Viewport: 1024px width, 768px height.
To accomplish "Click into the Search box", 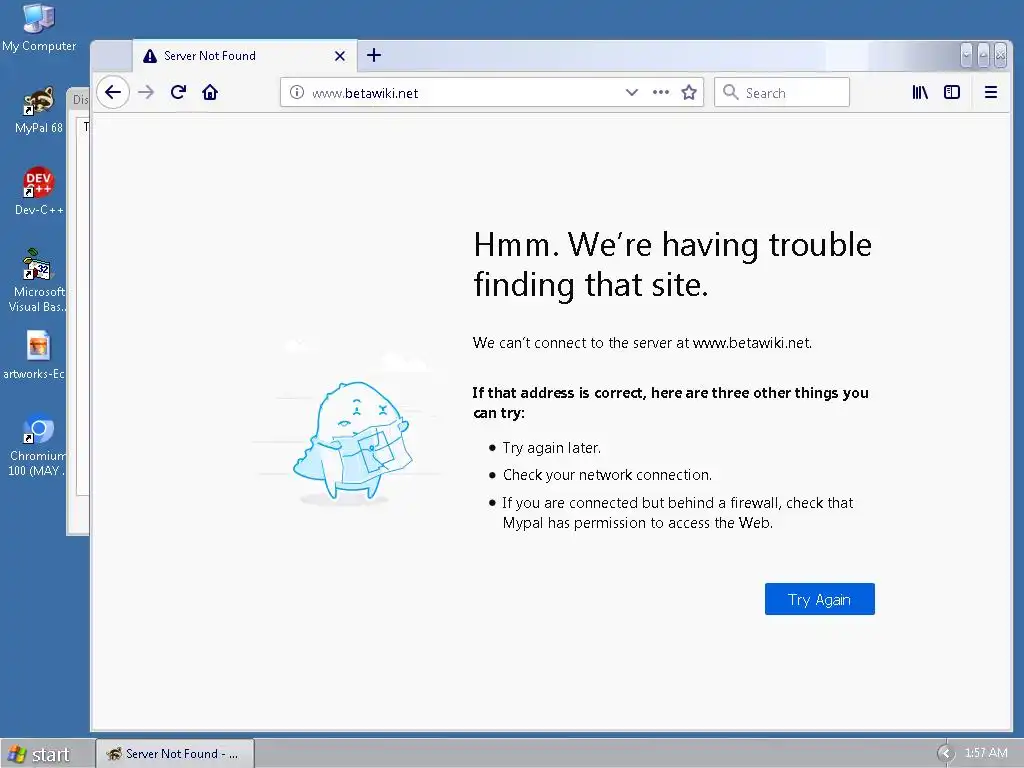I will tap(782, 92).
